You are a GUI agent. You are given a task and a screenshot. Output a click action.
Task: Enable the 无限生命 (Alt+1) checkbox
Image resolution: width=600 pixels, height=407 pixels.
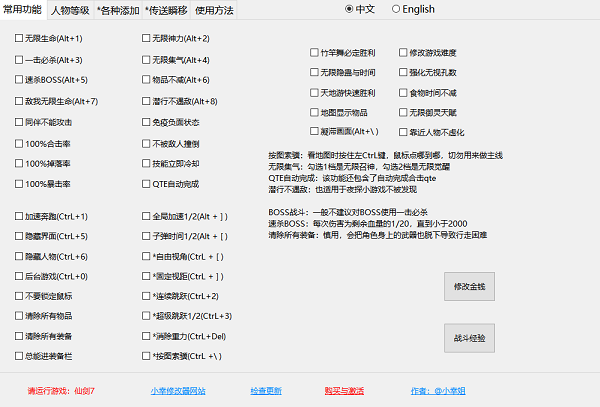click(20, 38)
